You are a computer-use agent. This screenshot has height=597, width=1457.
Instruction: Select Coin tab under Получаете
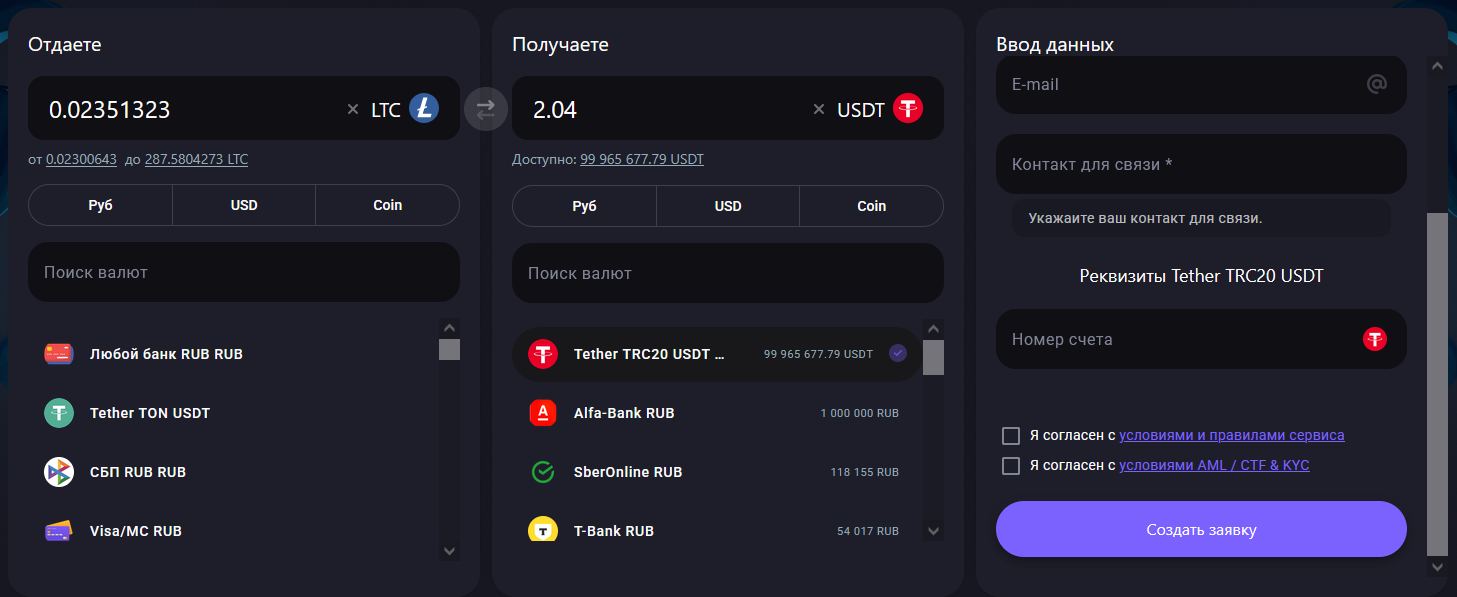(x=871, y=206)
